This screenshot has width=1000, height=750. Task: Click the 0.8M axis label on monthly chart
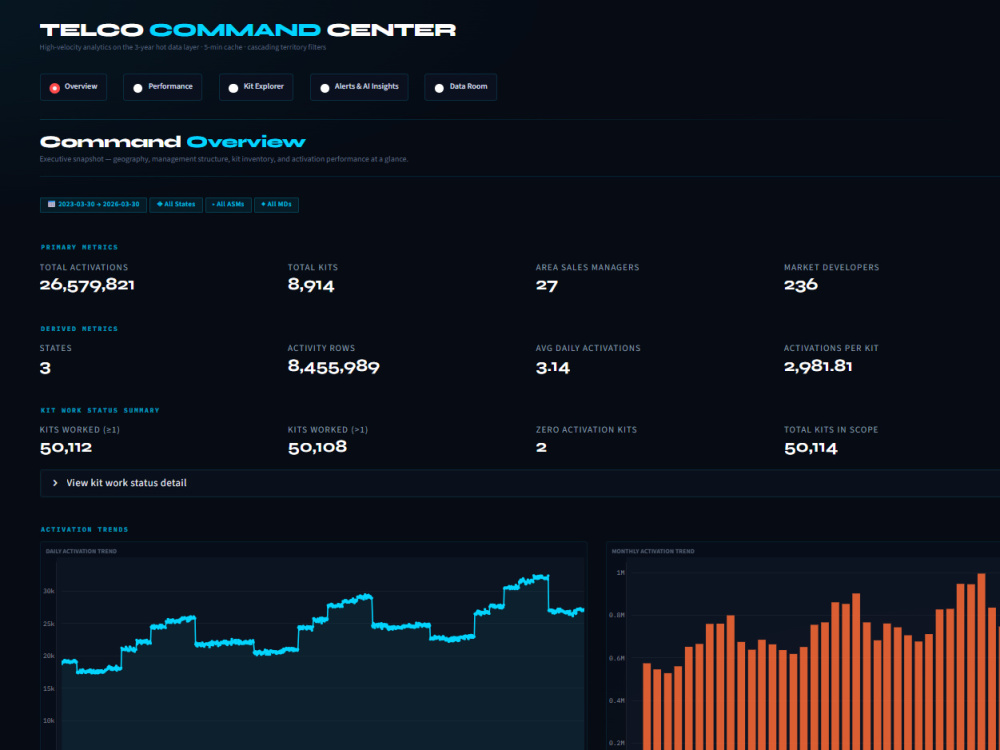coord(617,615)
